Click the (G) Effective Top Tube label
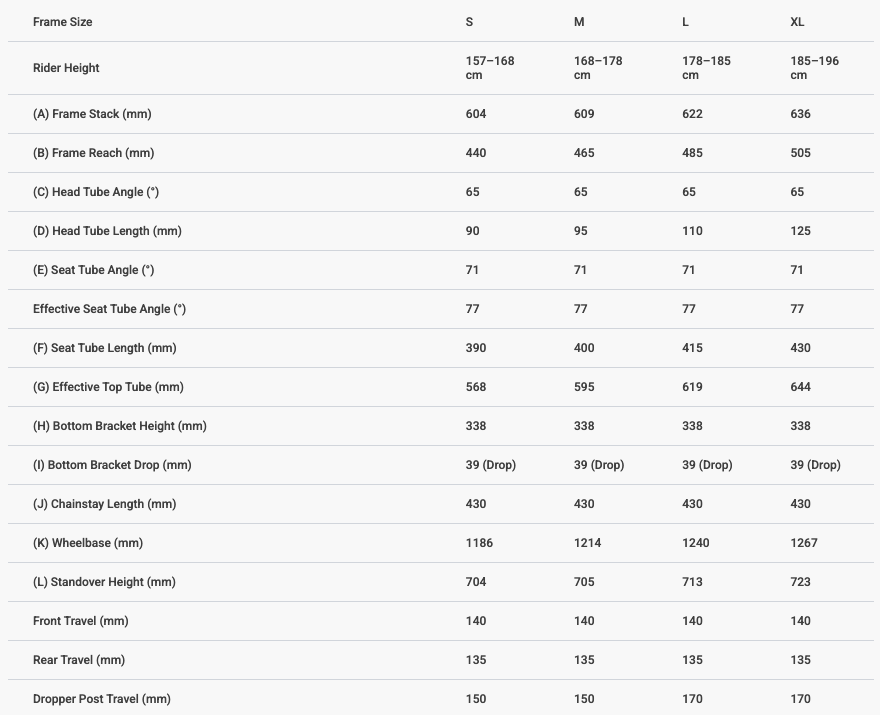The height and width of the screenshot is (715, 880). point(108,387)
